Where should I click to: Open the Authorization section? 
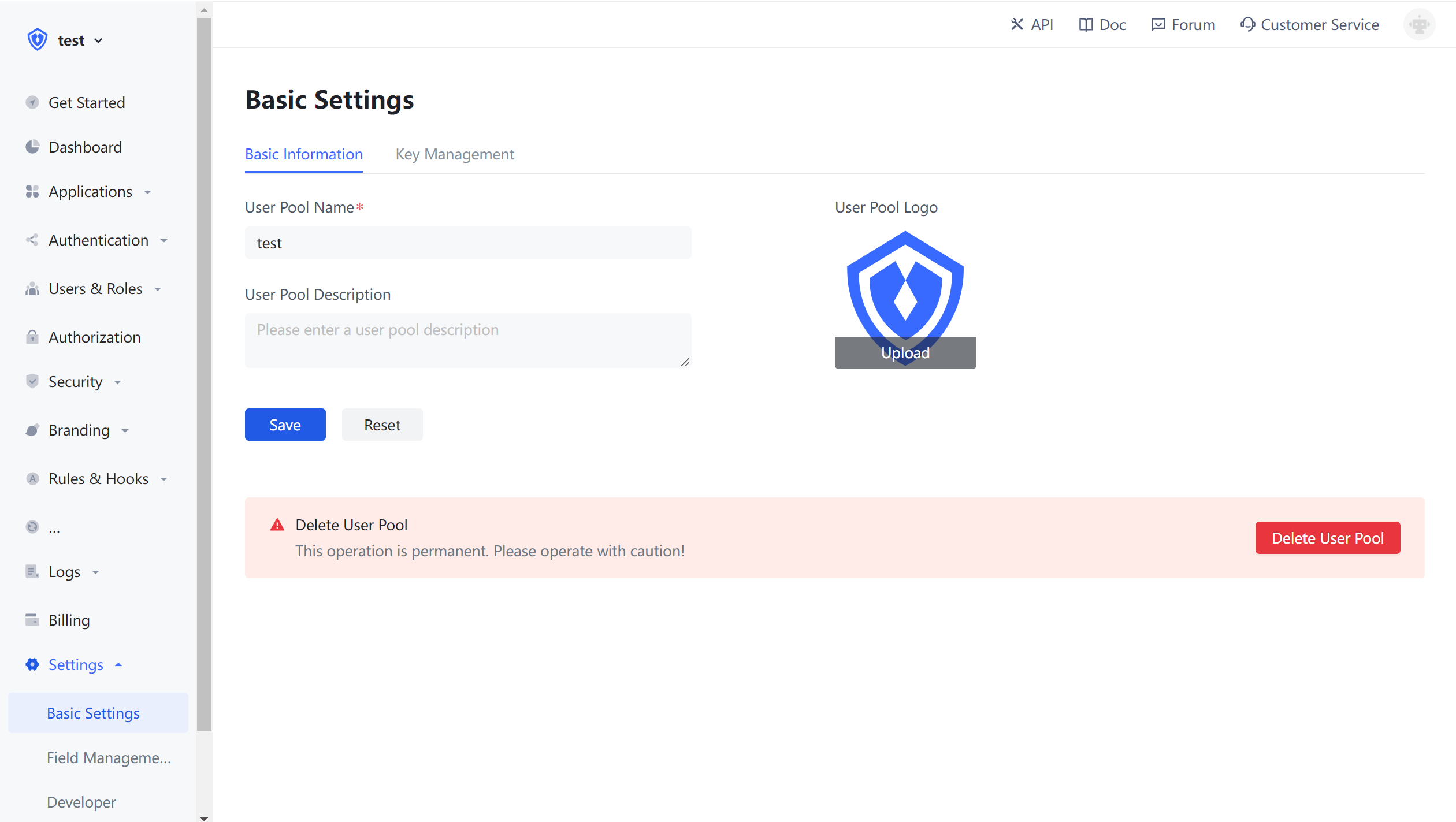point(94,337)
